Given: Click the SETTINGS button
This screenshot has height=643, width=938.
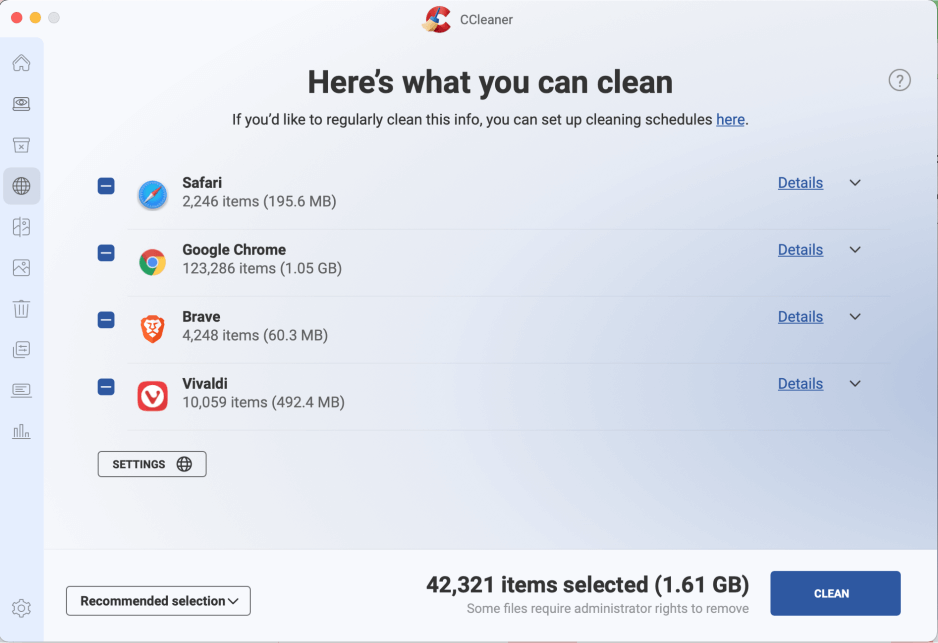Looking at the screenshot, I should point(152,464).
